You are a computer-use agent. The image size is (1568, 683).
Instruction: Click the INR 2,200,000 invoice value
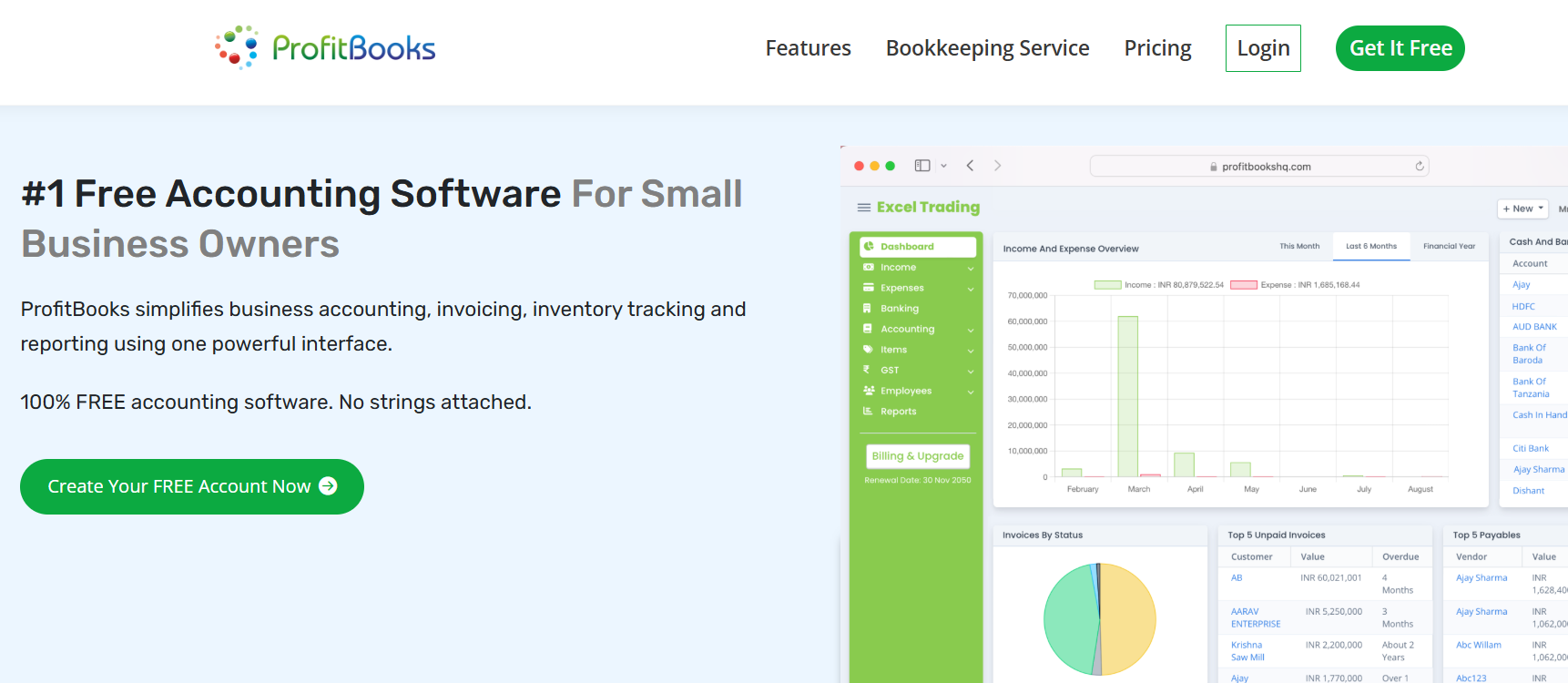pyautogui.click(x=1334, y=646)
